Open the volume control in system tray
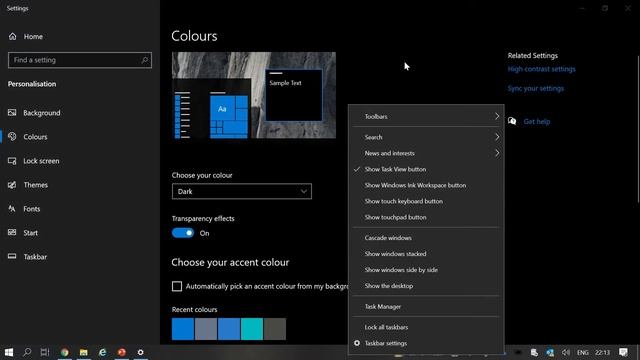This screenshot has width=640, height=360. click(x=566, y=352)
